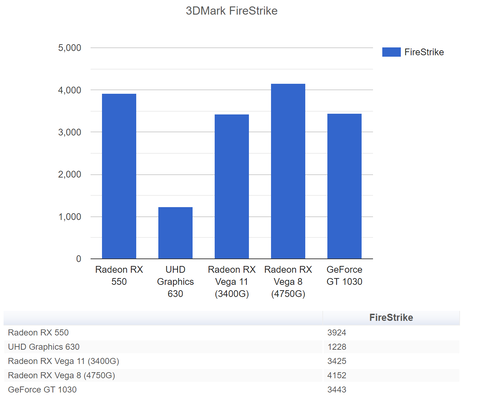Click table row name Radeon RX 550

(x=38, y=333)
